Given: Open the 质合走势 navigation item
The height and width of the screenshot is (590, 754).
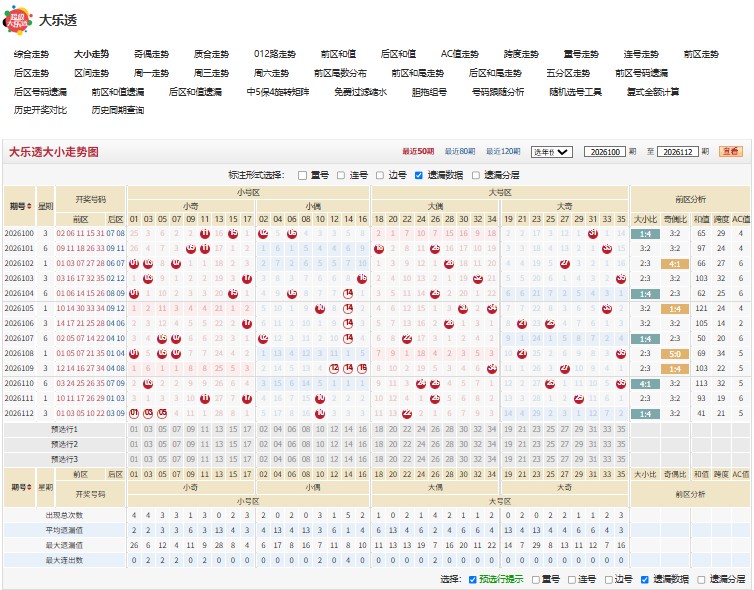Looking at the screenshot, I should click(212, 54).
